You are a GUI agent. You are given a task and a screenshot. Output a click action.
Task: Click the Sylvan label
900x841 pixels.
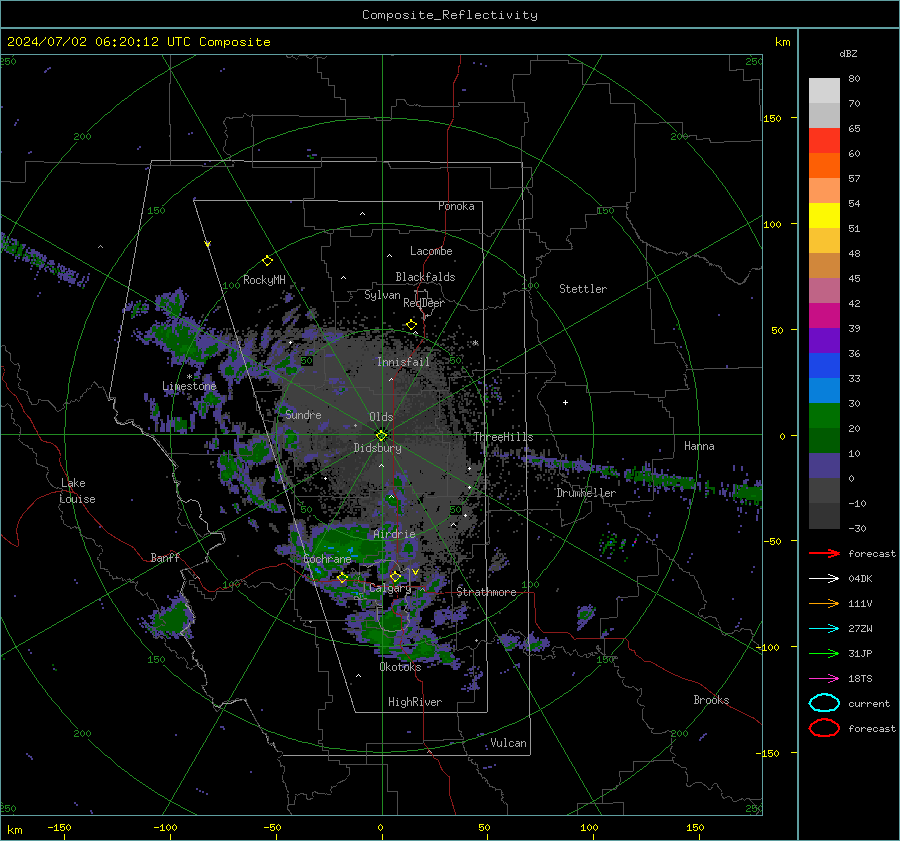(382, 295)
